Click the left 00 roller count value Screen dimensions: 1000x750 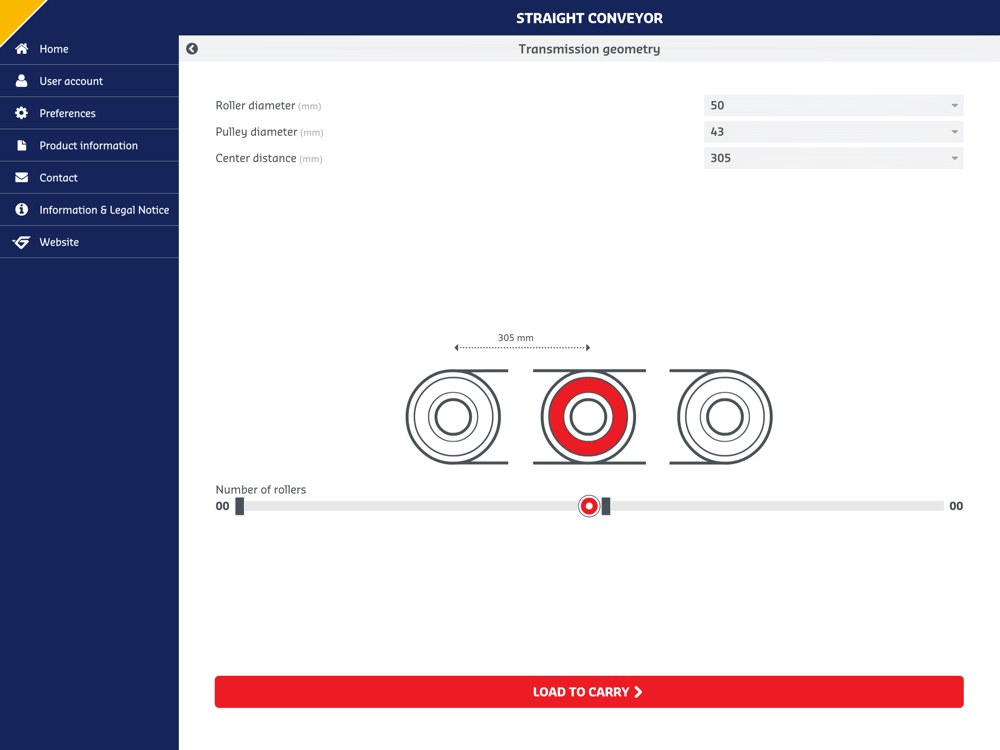[222, 506]
